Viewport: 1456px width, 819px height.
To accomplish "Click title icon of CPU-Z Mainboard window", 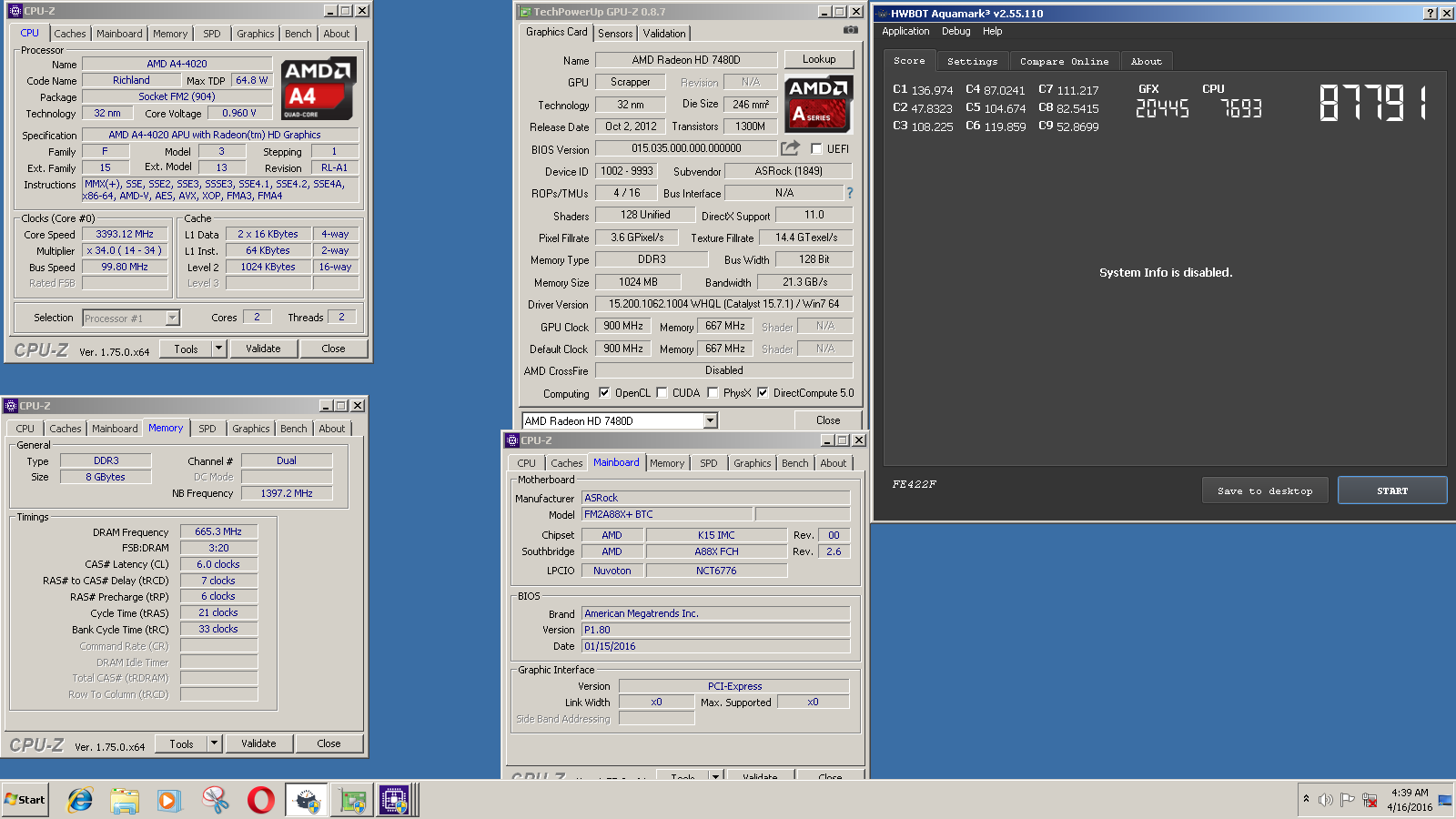I will (x=512, y=440).
